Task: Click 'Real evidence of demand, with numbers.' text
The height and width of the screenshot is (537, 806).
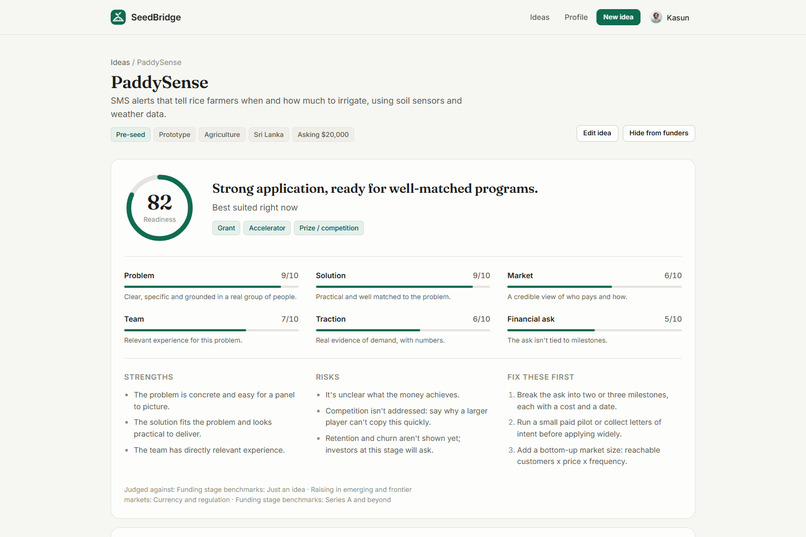Action: [380, 340]
